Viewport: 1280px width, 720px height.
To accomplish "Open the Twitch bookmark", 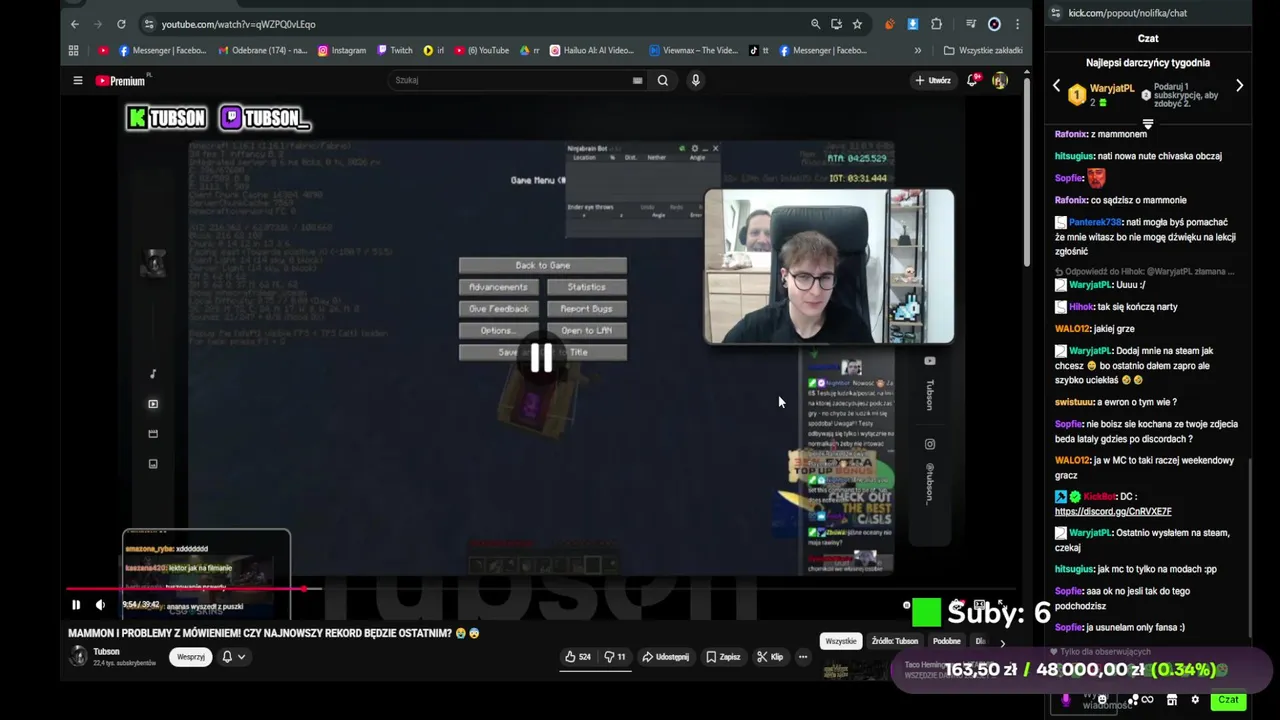I will (396, 50).
